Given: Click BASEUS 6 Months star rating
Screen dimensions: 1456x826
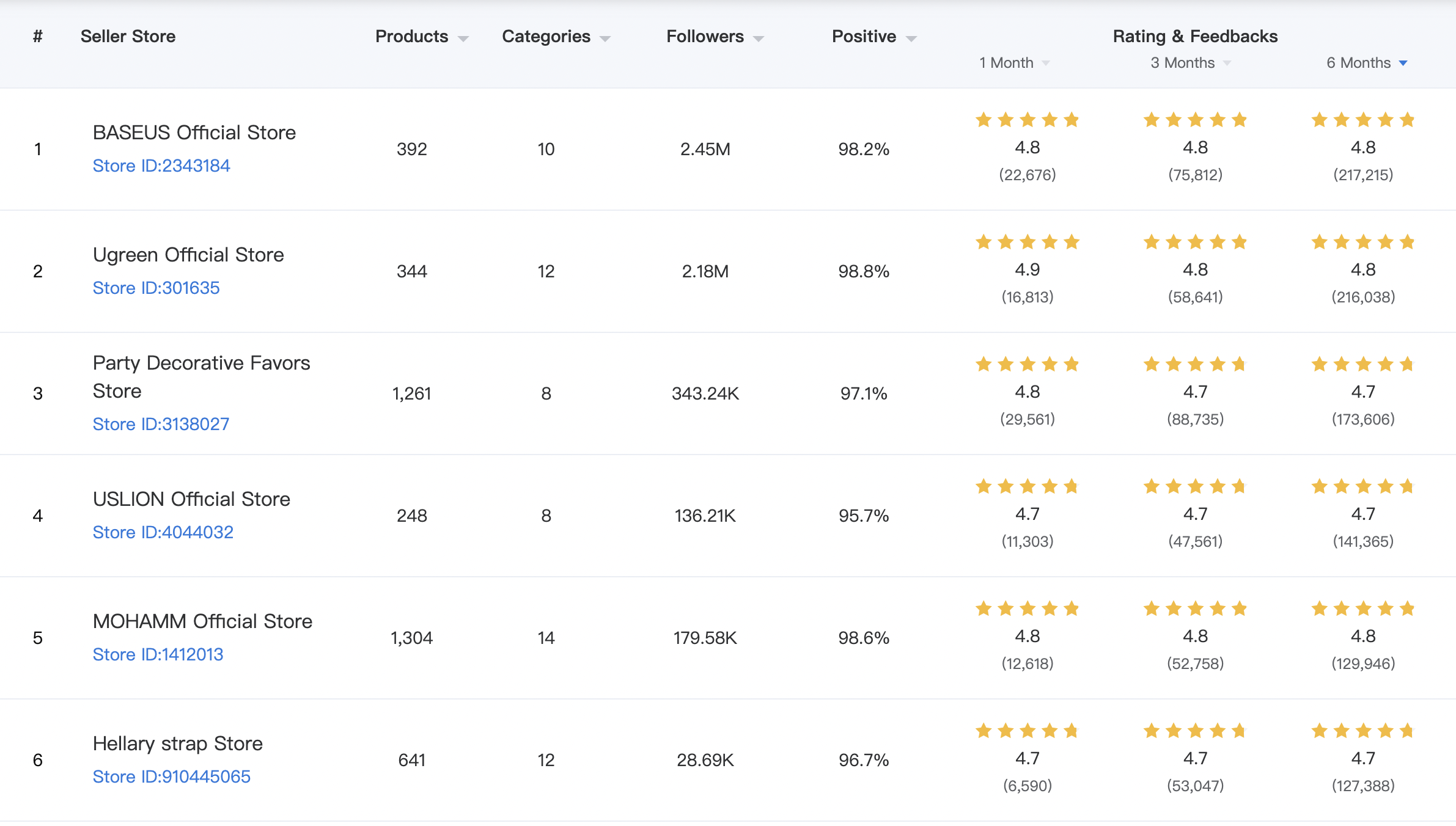Looking at the screenshot, I should (1363, 120).
